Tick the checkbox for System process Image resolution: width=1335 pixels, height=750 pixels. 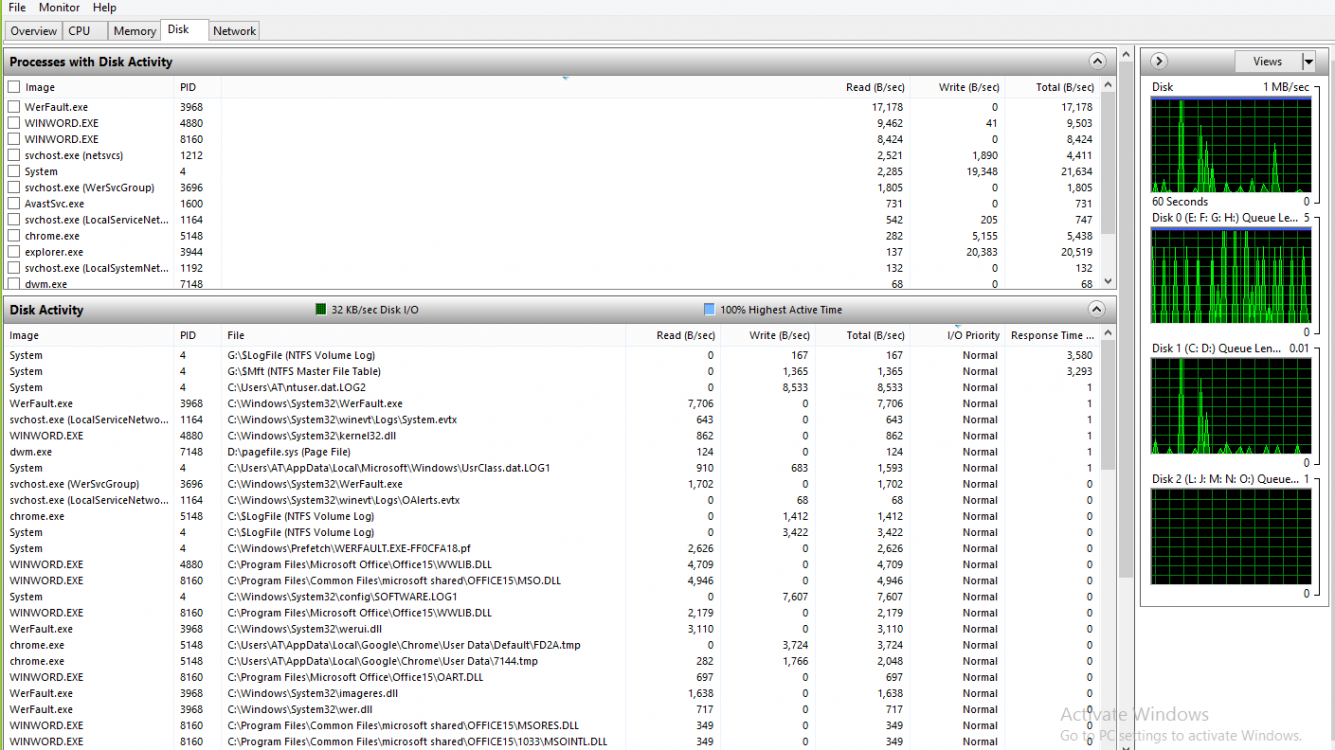[14, 171]
